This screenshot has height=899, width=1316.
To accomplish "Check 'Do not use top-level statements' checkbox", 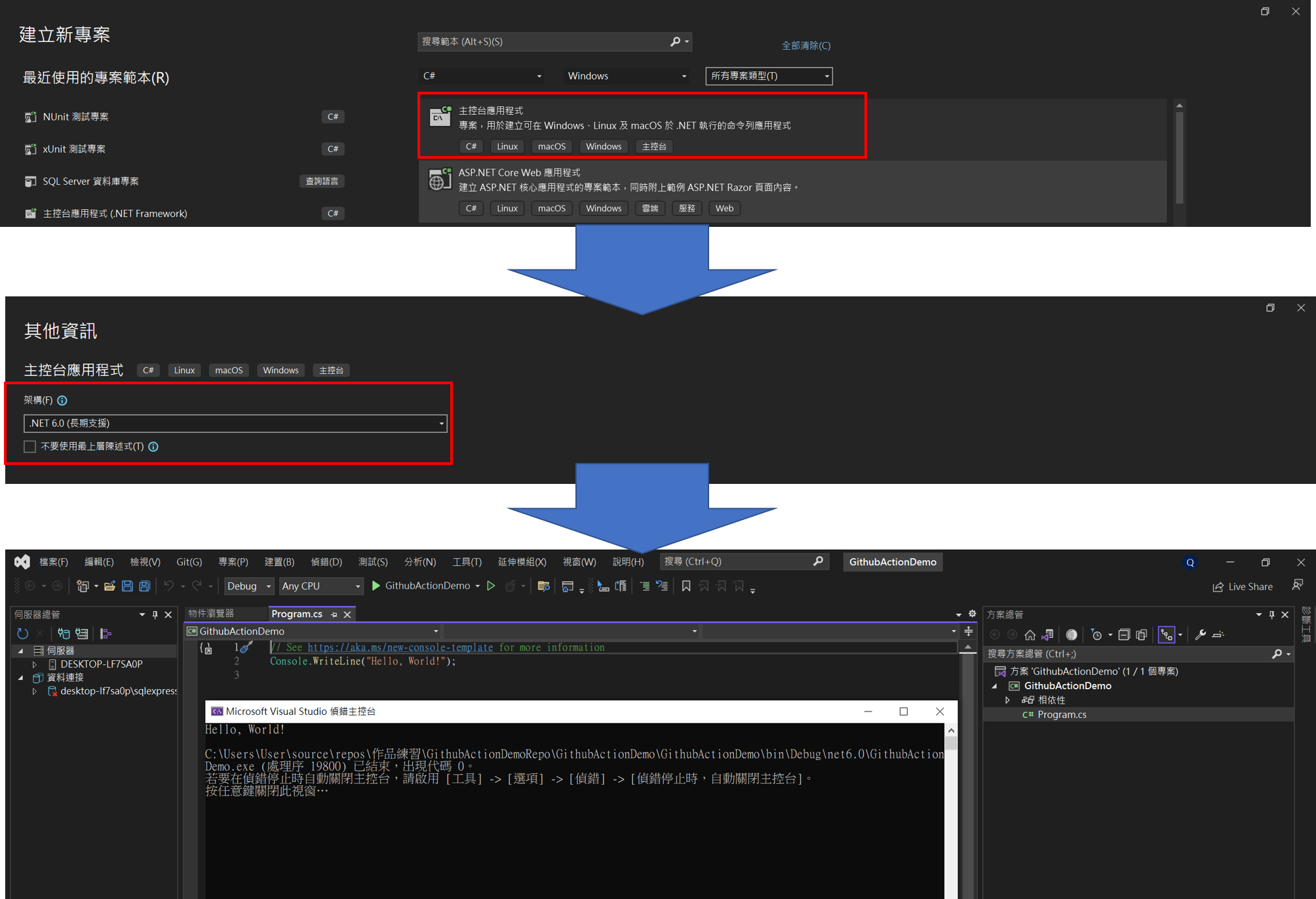I will click(30, 447).
